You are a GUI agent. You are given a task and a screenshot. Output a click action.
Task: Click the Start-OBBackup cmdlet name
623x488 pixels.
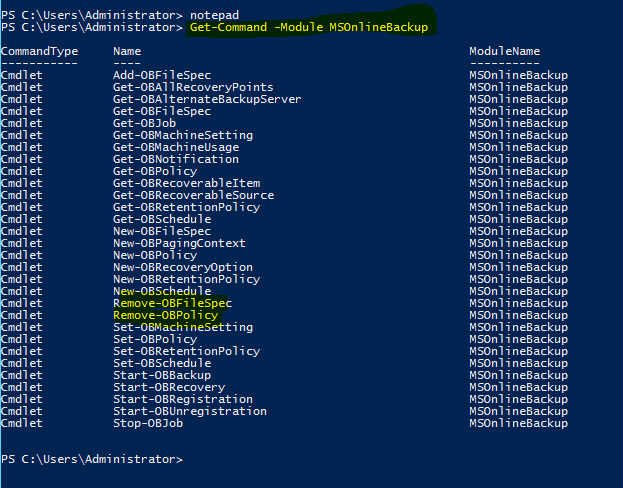162,375
